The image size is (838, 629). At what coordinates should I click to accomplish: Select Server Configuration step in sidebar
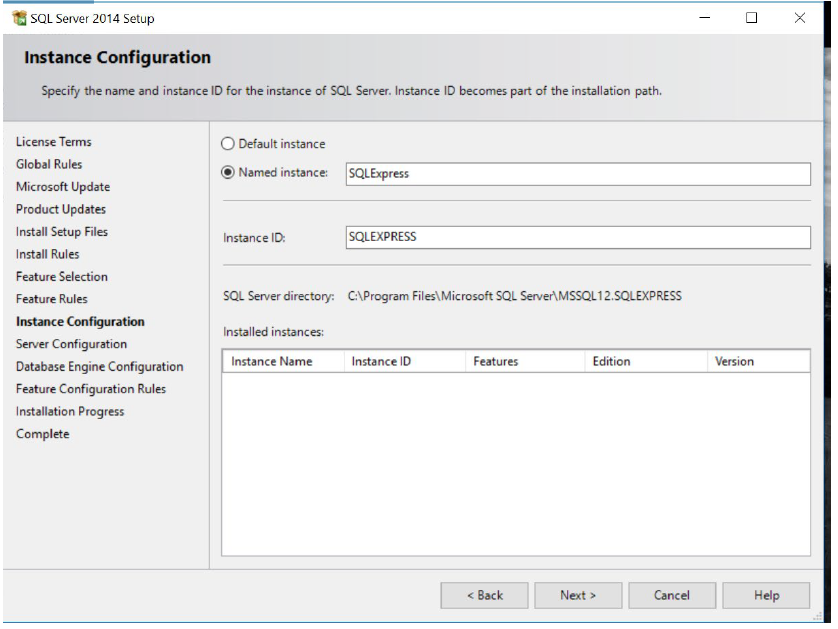coord(71,344)
